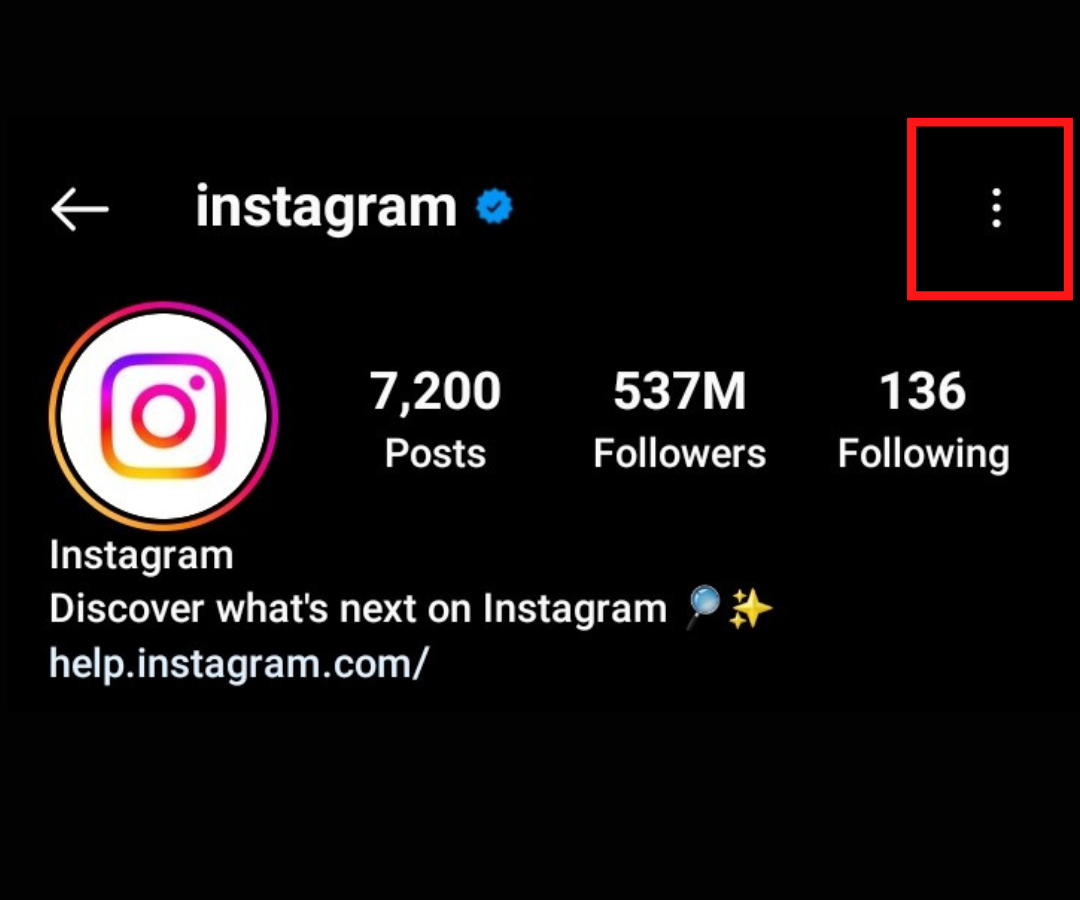Click the gradient story ring
The width and height of the screenshot is (1080, 900).
point(163,416)
